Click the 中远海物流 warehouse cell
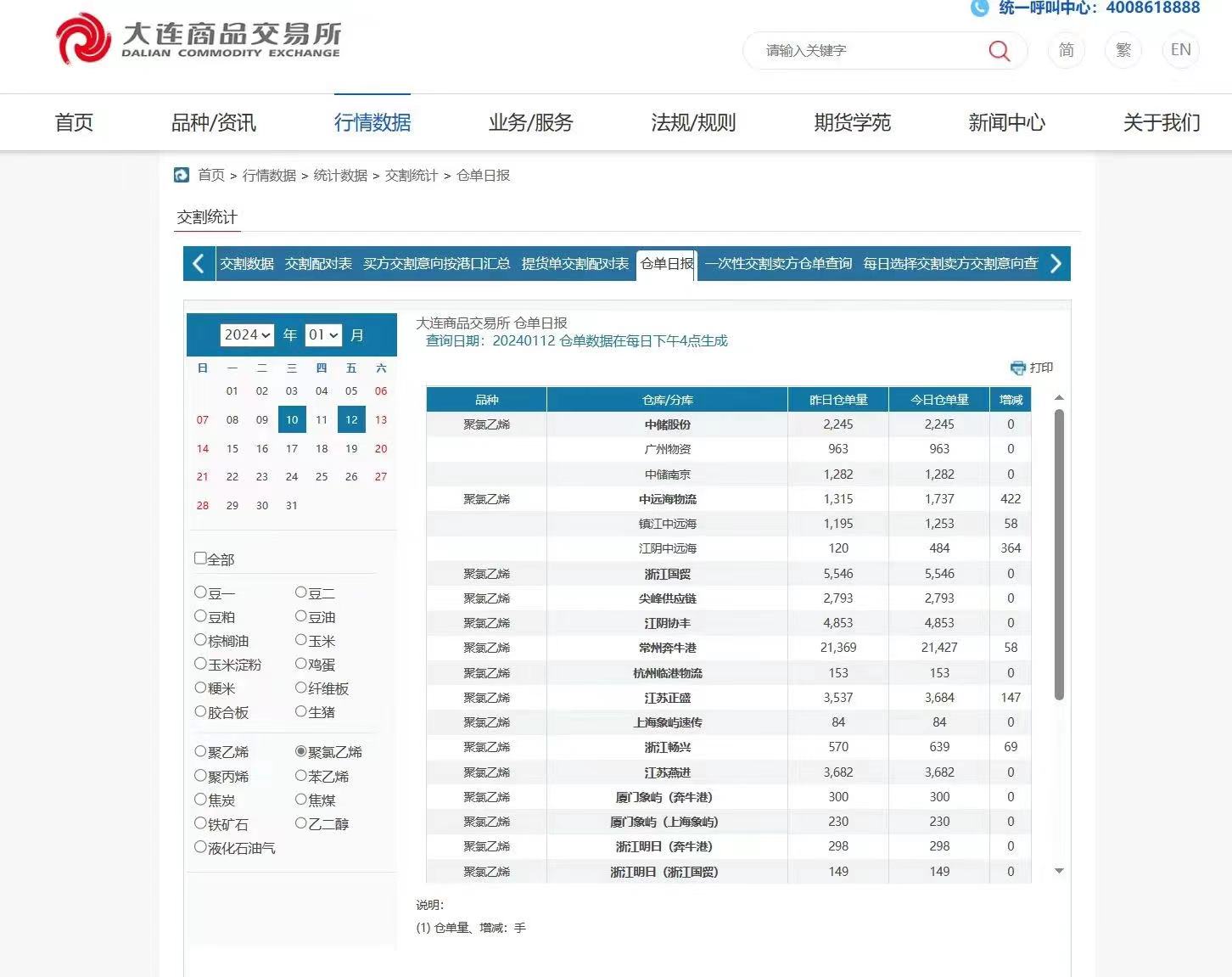 coord(668,499)
